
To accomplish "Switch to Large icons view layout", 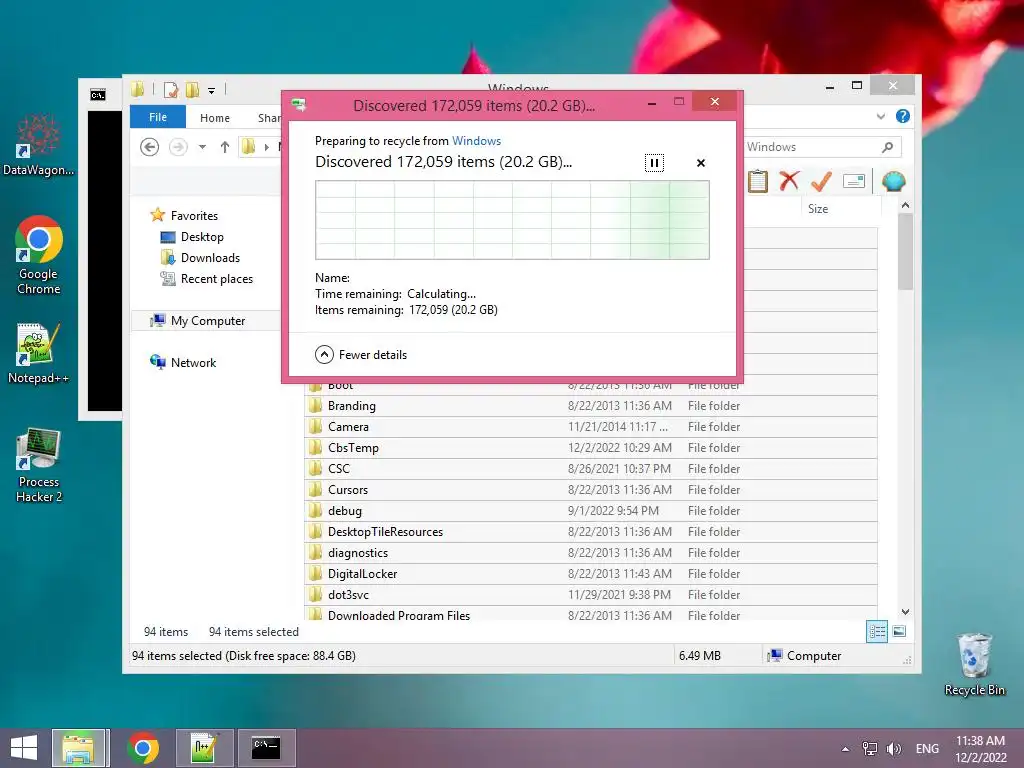I will pos(899,631).
